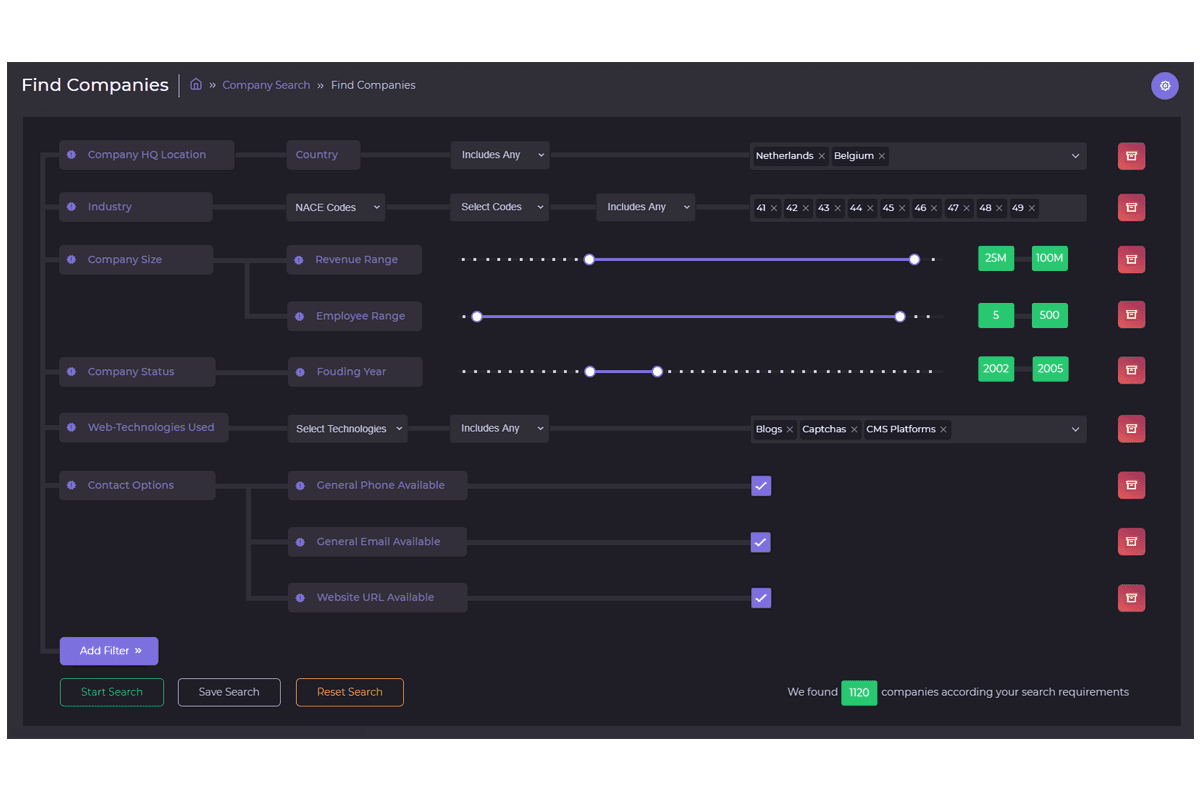Click the info icon beside Employee Range
The height and width of the screenshot is (800, 1200).
coord(300,317)
